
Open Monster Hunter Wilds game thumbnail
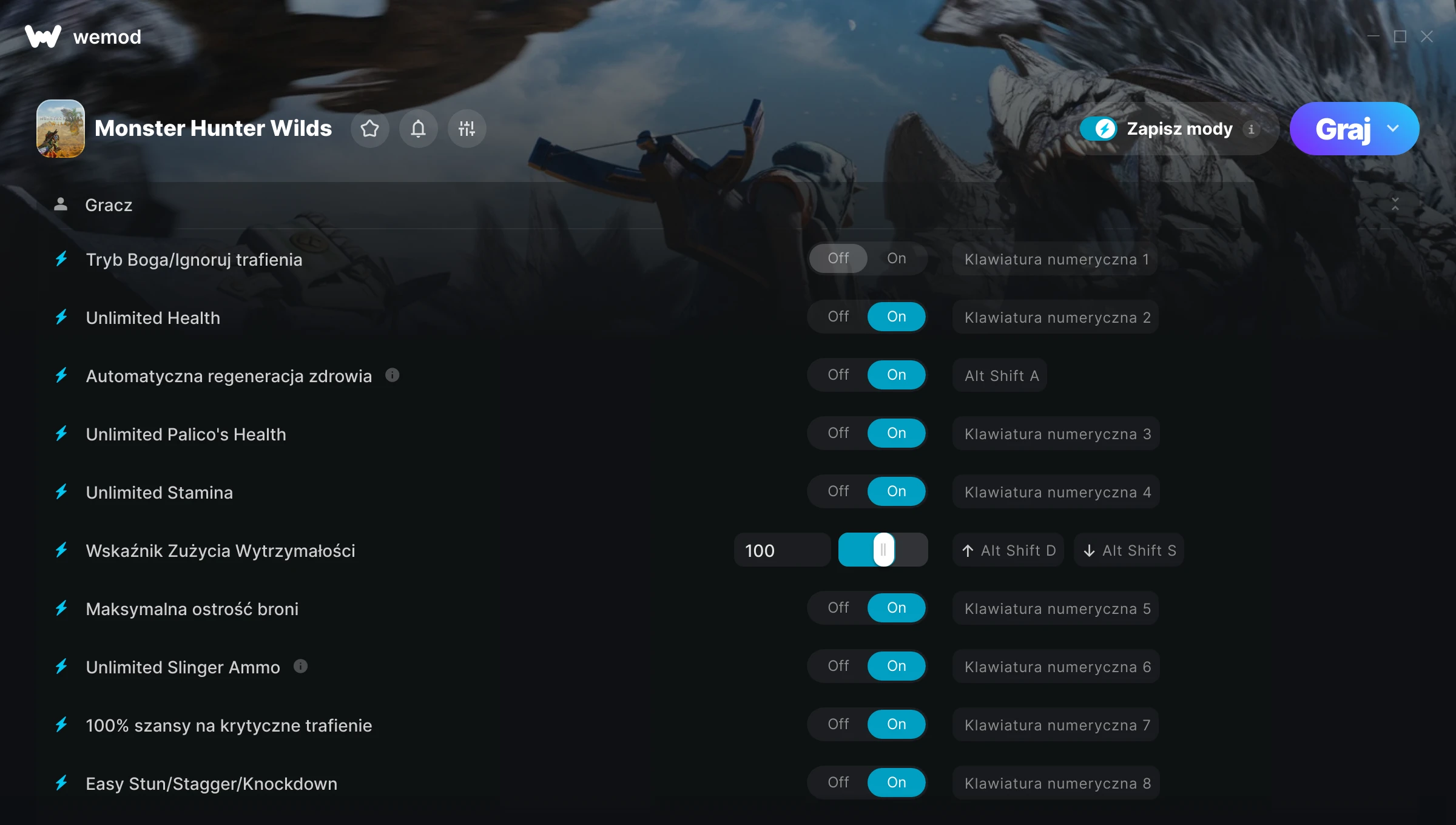pos(60,129)
